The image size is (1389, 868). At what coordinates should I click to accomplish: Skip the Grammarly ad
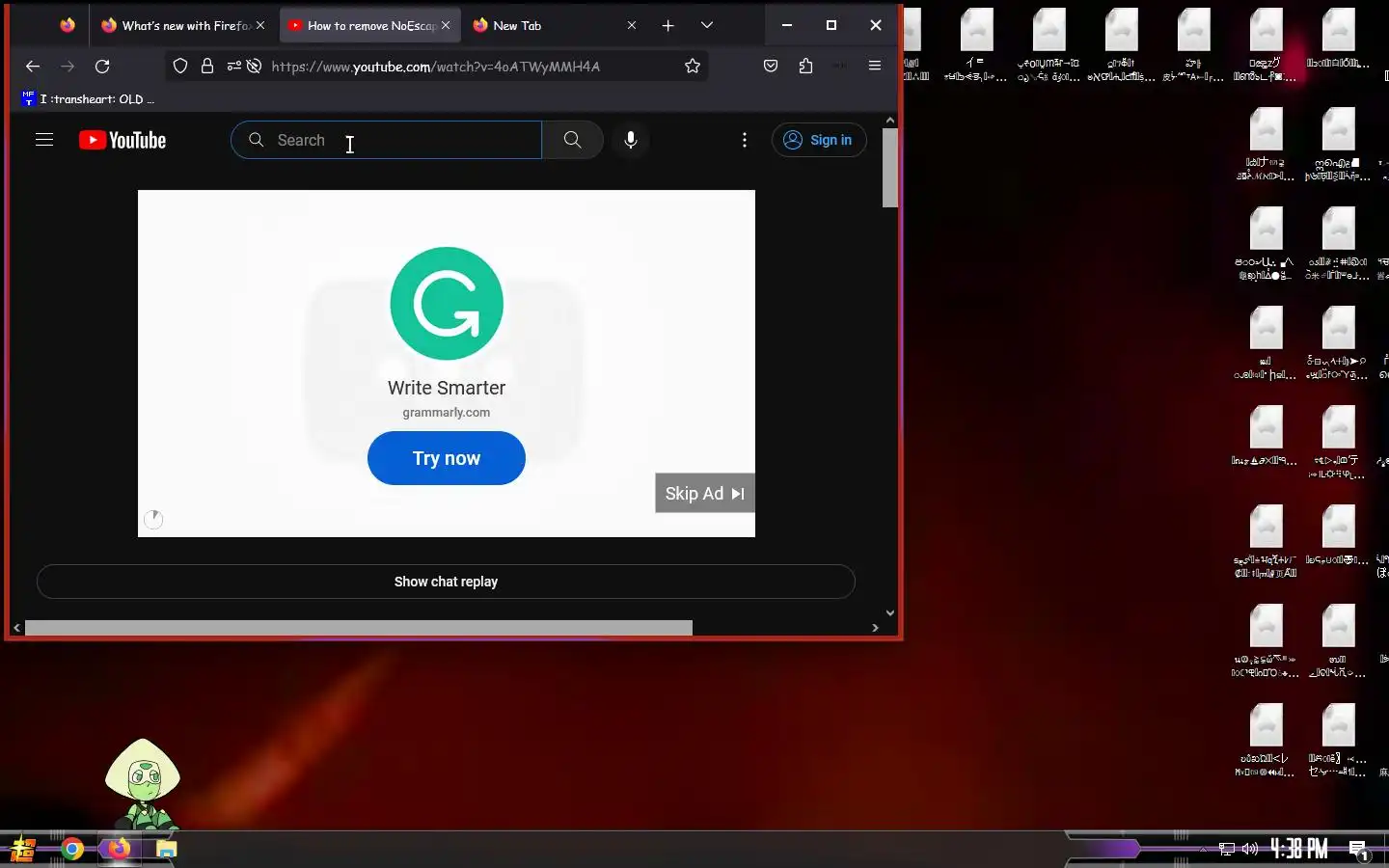click(x=705, y=493)
